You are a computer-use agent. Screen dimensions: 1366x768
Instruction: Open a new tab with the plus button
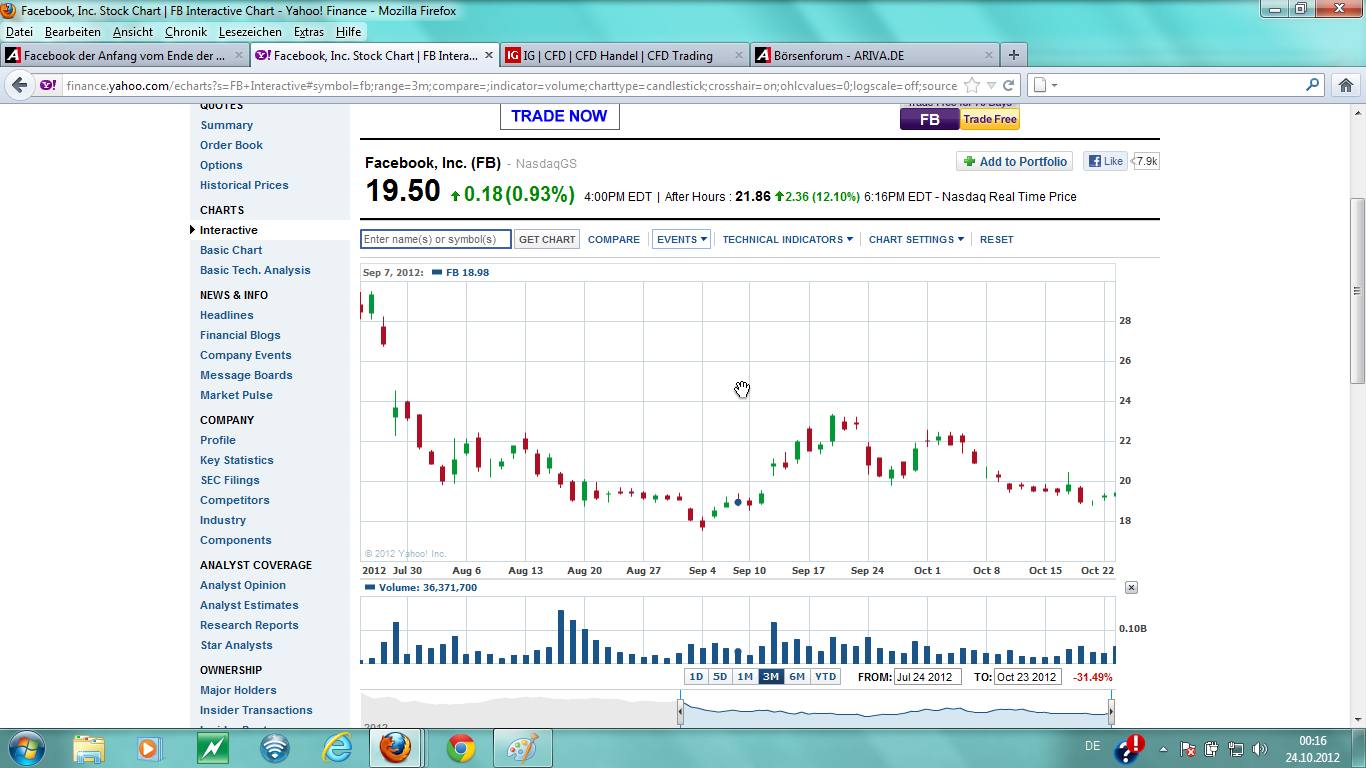tap(1014, 55)
